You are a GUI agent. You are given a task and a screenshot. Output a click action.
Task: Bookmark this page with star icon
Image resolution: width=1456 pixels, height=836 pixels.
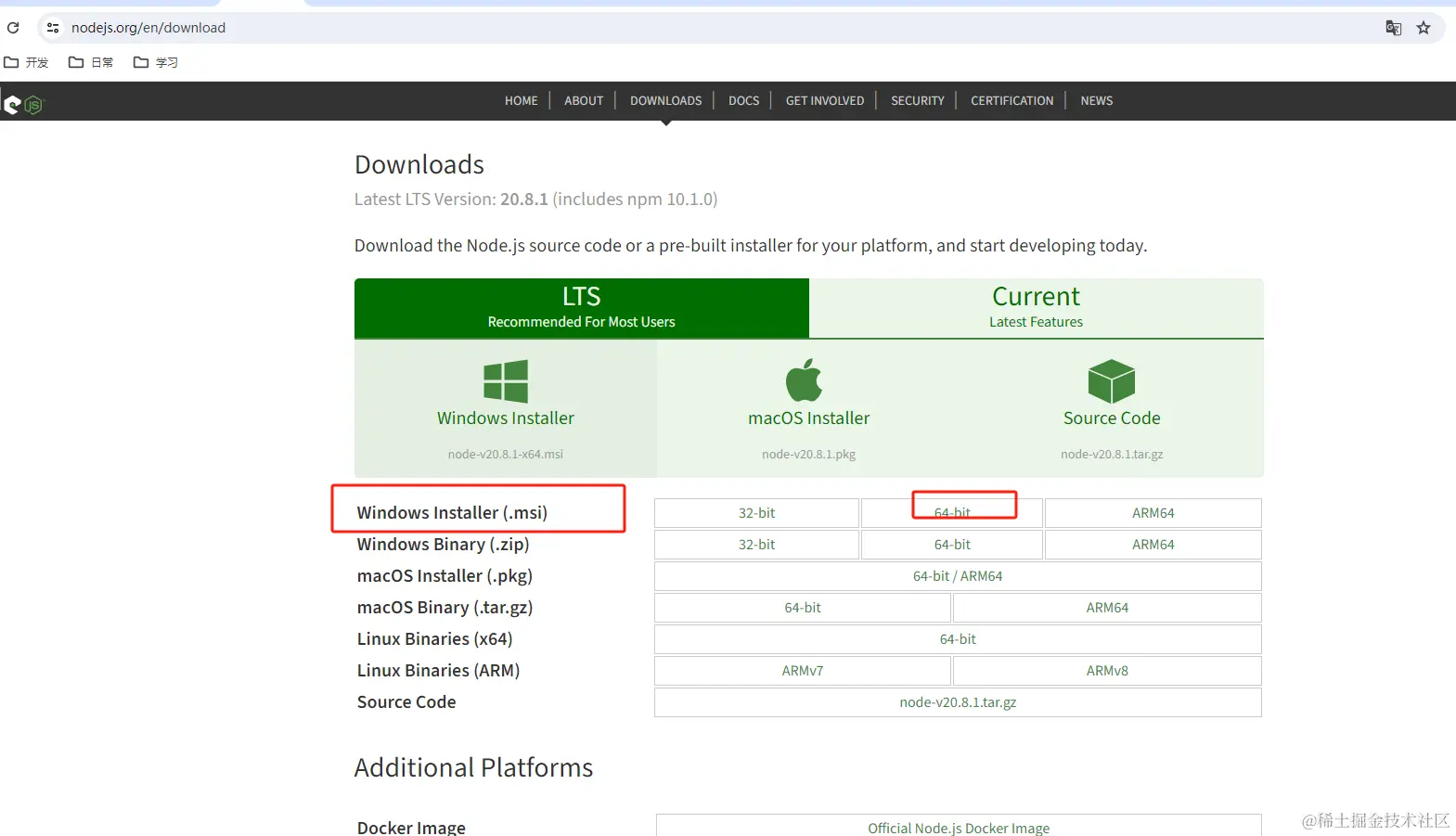click(x=1424, y=28)
